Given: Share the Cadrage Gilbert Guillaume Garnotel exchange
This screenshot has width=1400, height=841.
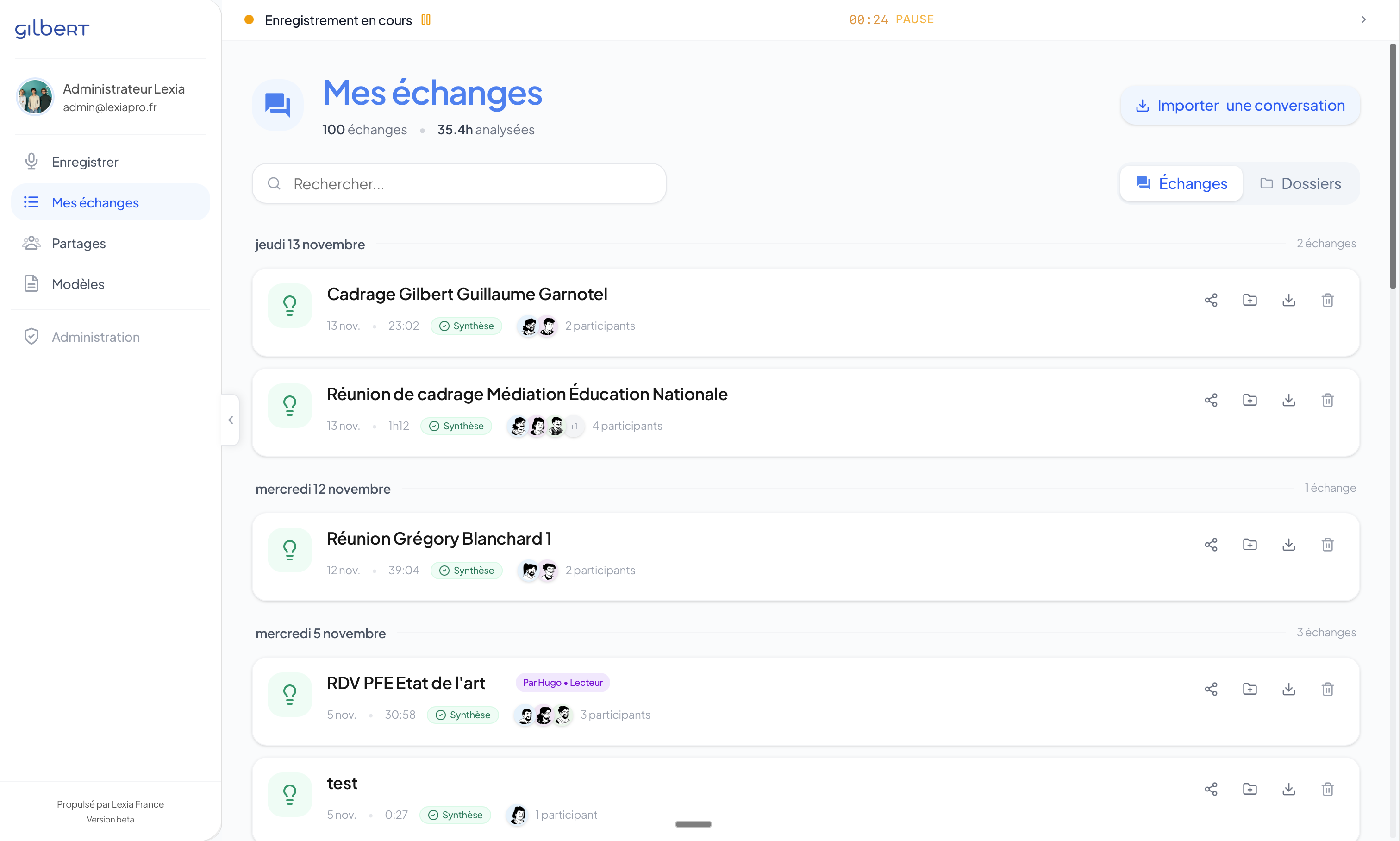Looking at the screenshot, I should pos(1211,301).
